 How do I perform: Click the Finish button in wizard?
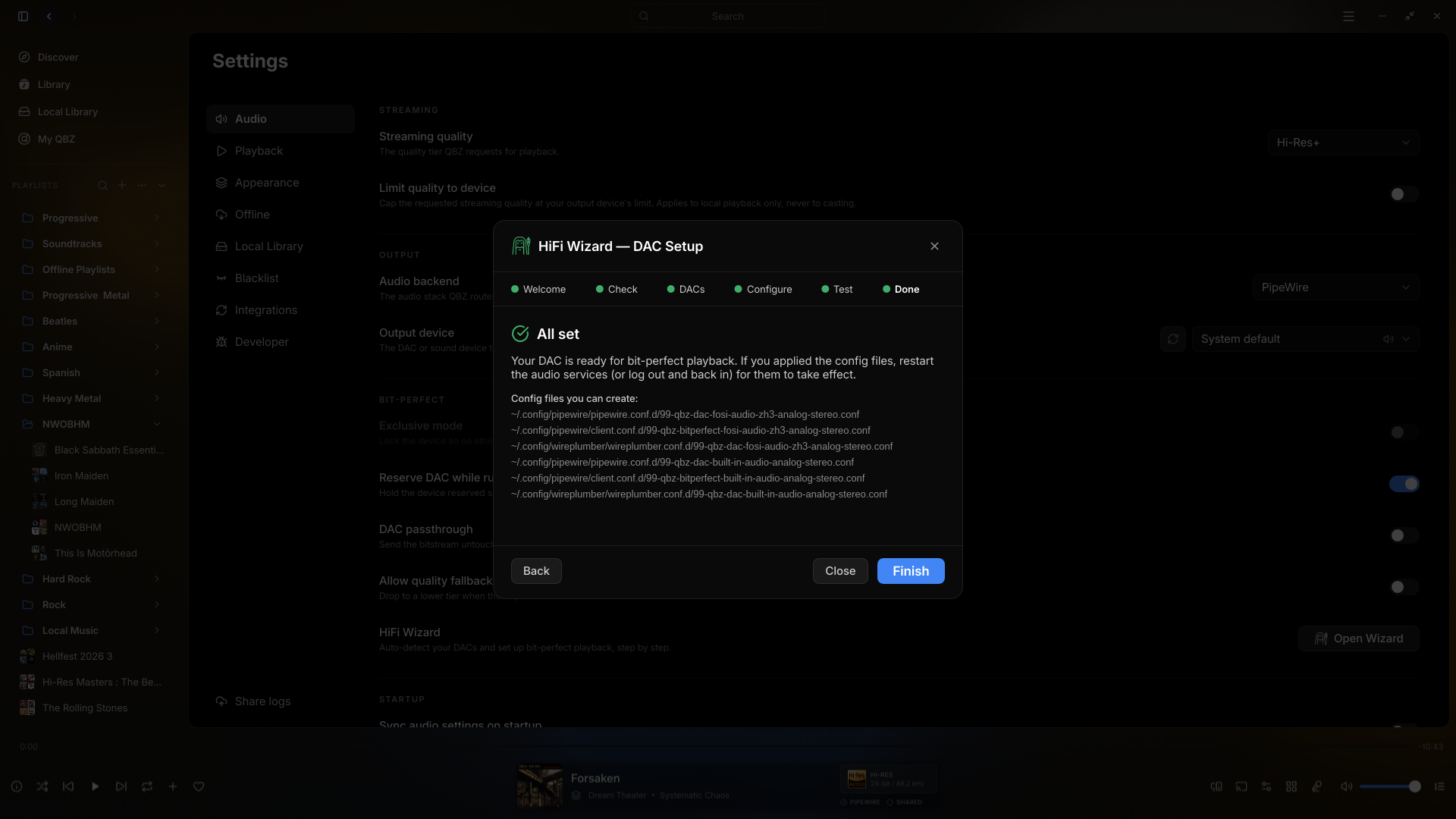click(x=911, y=571)
